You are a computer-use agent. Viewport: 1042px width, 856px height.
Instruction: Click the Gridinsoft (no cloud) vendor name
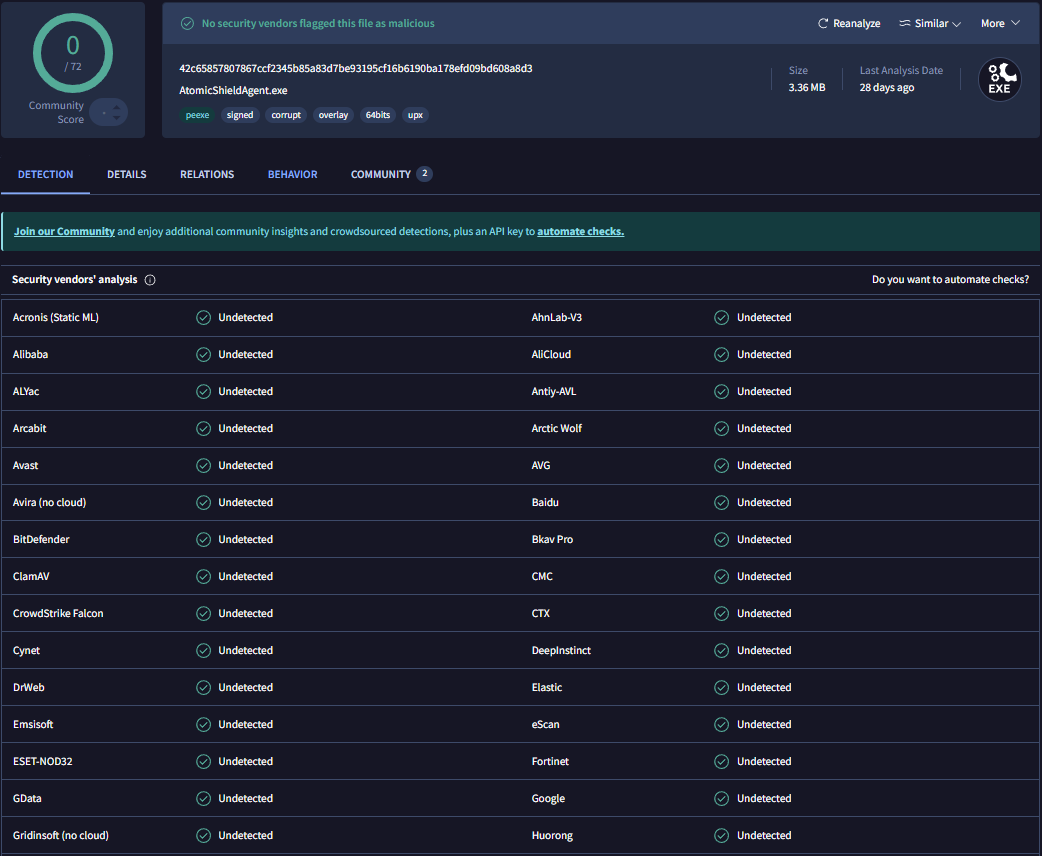pos(60,835)
